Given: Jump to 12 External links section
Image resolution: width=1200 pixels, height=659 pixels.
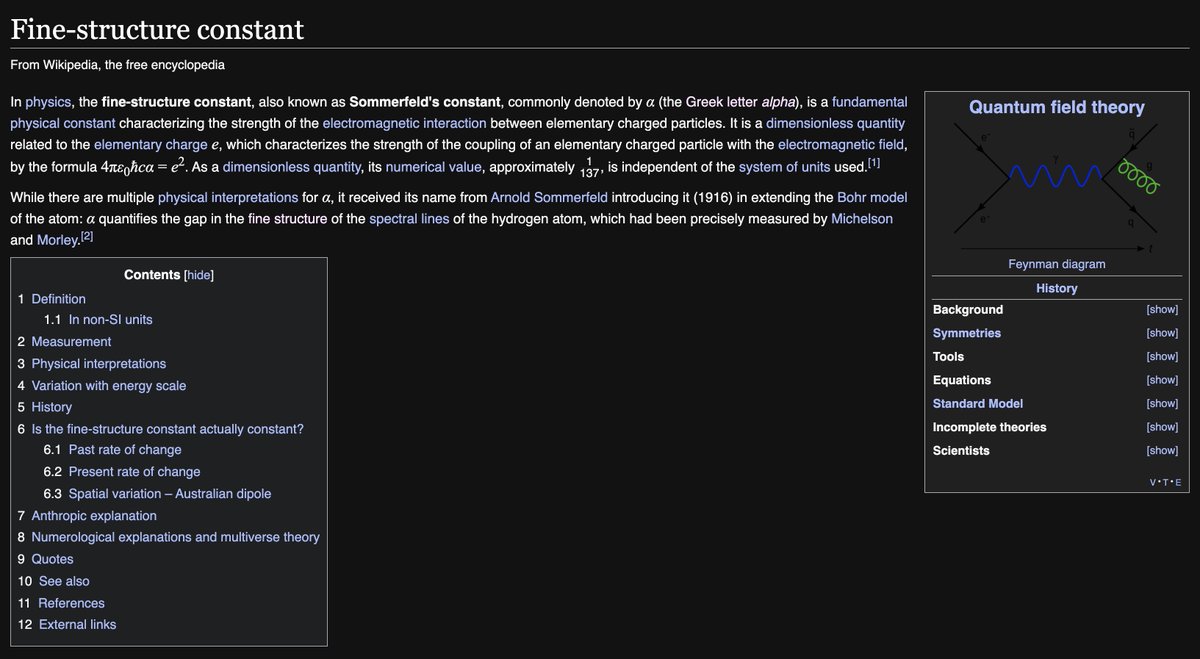Looking at the screenshot, I should coord(67,625).
